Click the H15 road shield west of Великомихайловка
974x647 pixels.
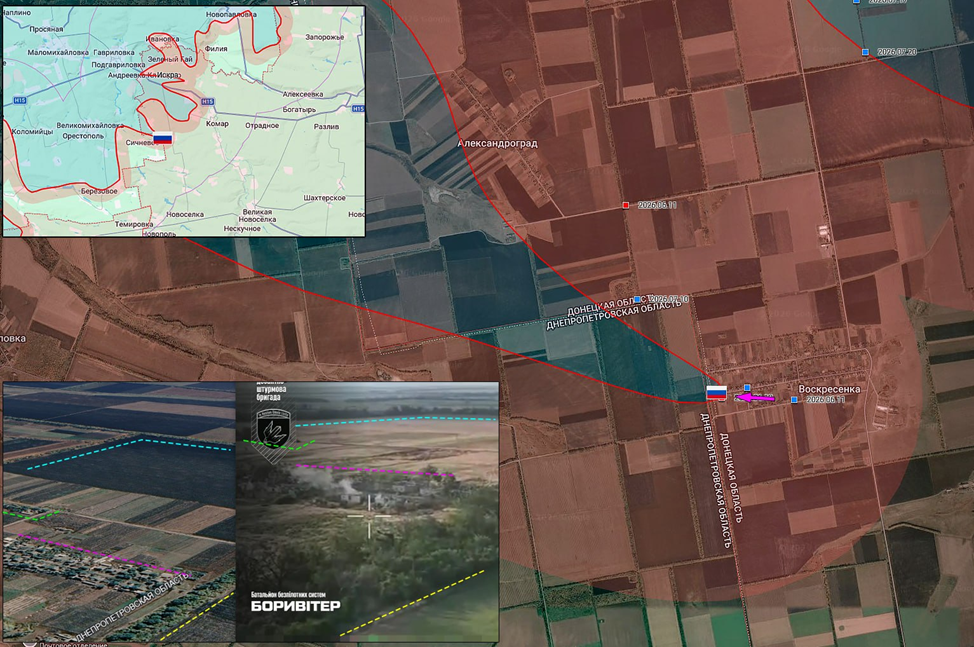[20, 100]
